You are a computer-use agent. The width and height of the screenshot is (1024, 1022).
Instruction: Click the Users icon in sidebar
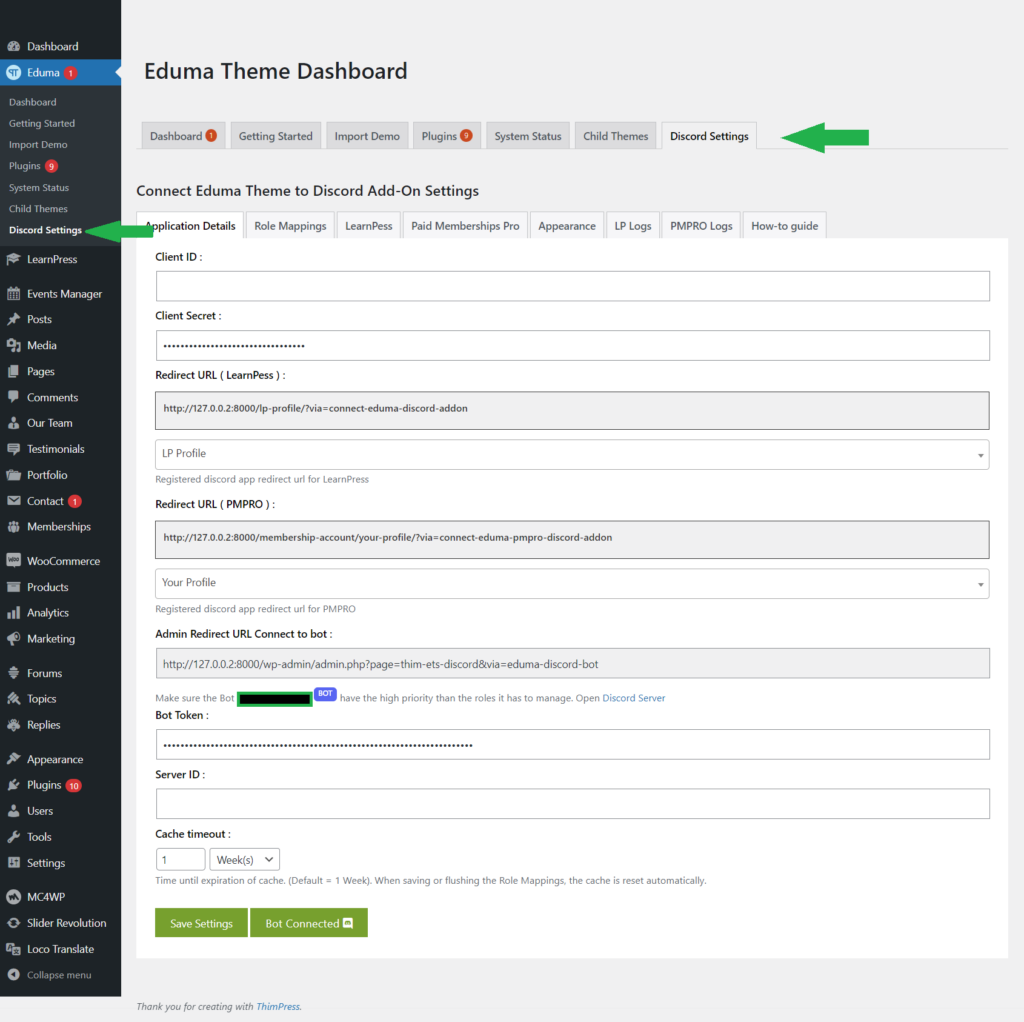coord(14,811)
